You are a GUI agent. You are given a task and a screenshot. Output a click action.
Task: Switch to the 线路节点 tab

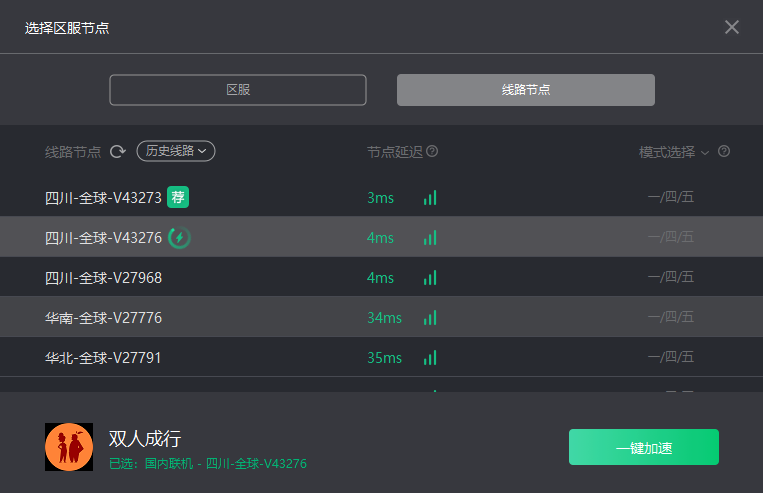click(x=526, y=90)
